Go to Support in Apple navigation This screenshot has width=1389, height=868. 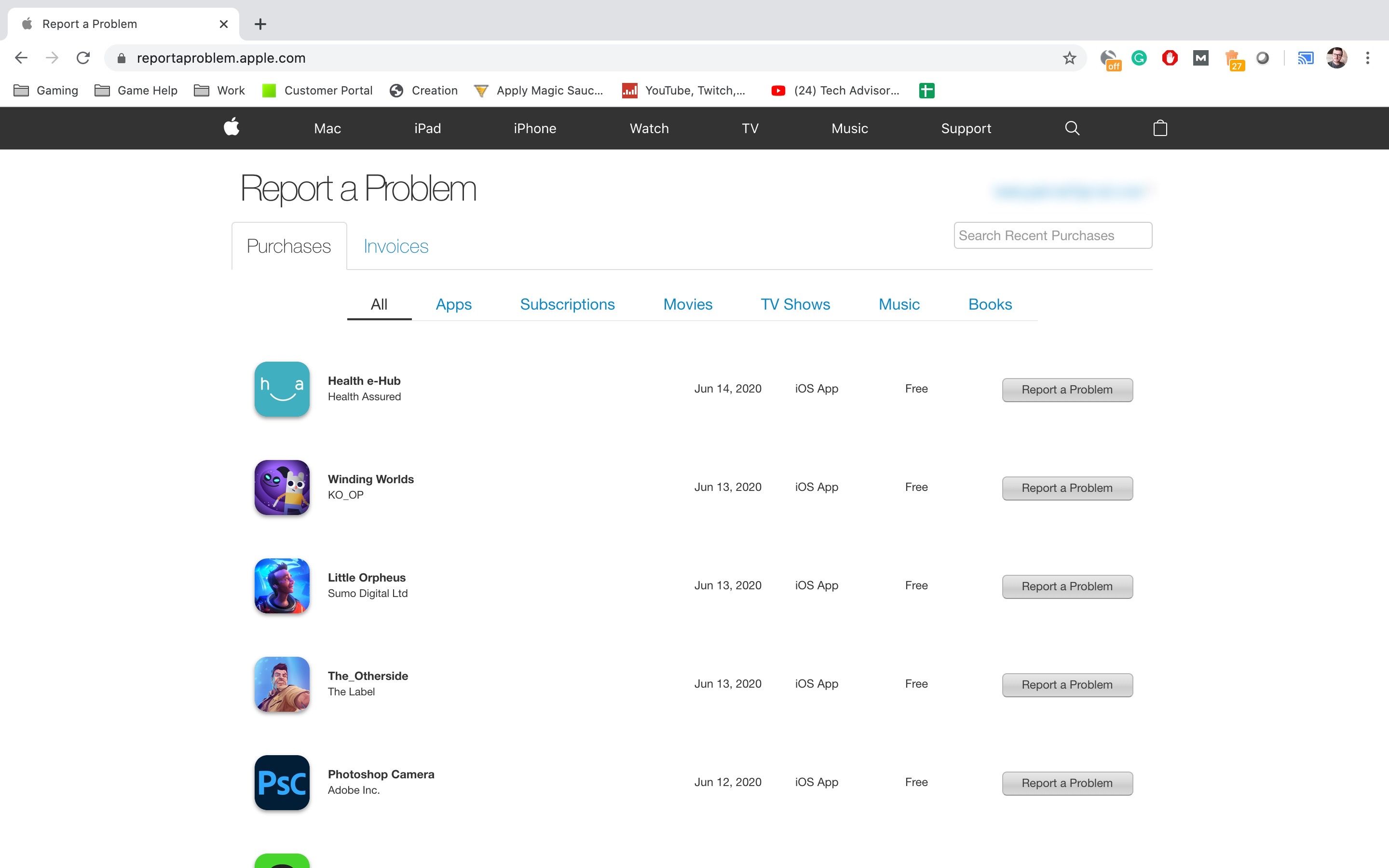tap(966, 128)
